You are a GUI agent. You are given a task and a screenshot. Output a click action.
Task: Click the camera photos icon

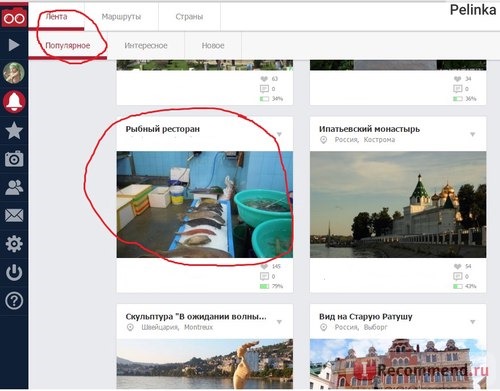(x=14, y=159)
